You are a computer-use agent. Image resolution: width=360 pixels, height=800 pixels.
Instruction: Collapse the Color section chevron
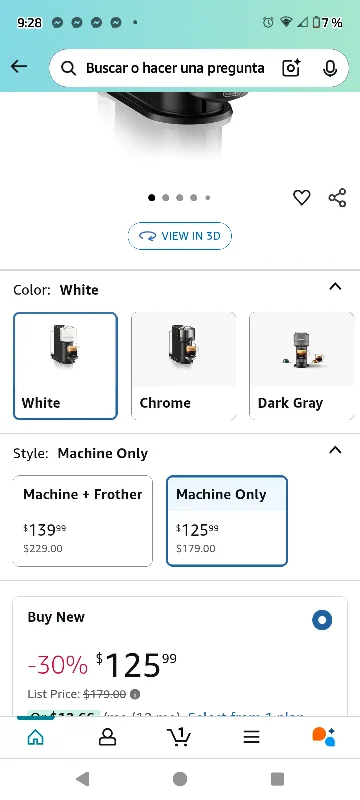[x=335, y=287]
